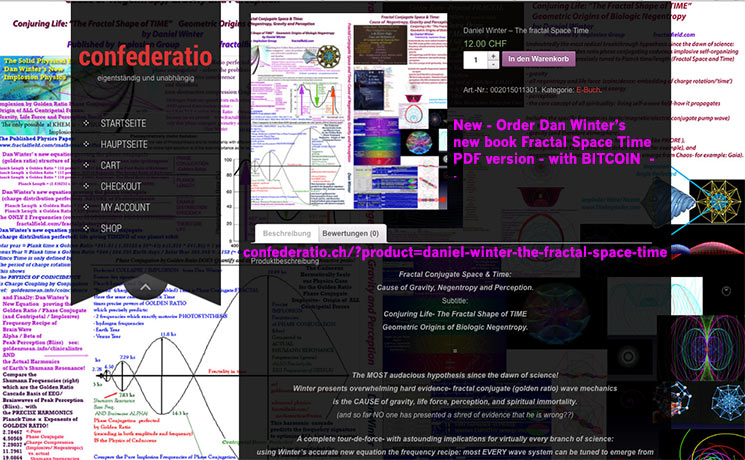This screenshot has height=460, width=745.
Task: Click the confederatio site logo
Action: pyautogui.click(x=145, y=57)
